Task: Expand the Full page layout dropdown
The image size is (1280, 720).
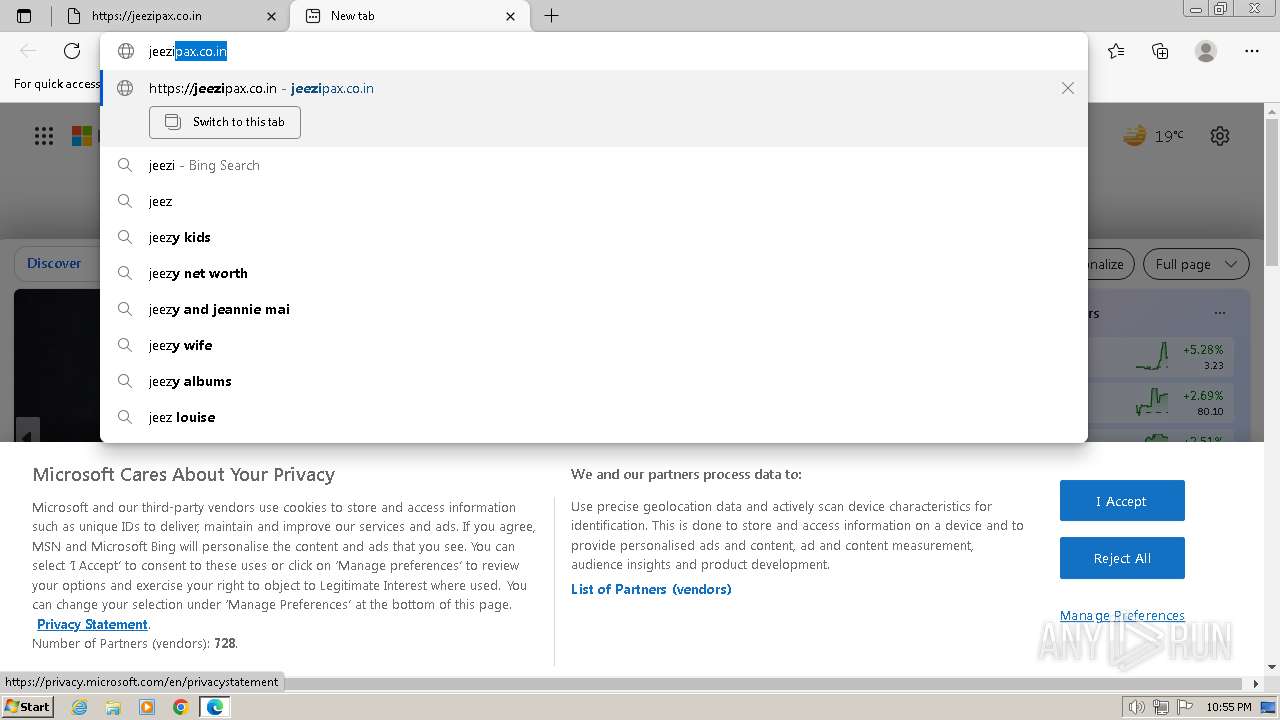Action: pos(1196,264)
